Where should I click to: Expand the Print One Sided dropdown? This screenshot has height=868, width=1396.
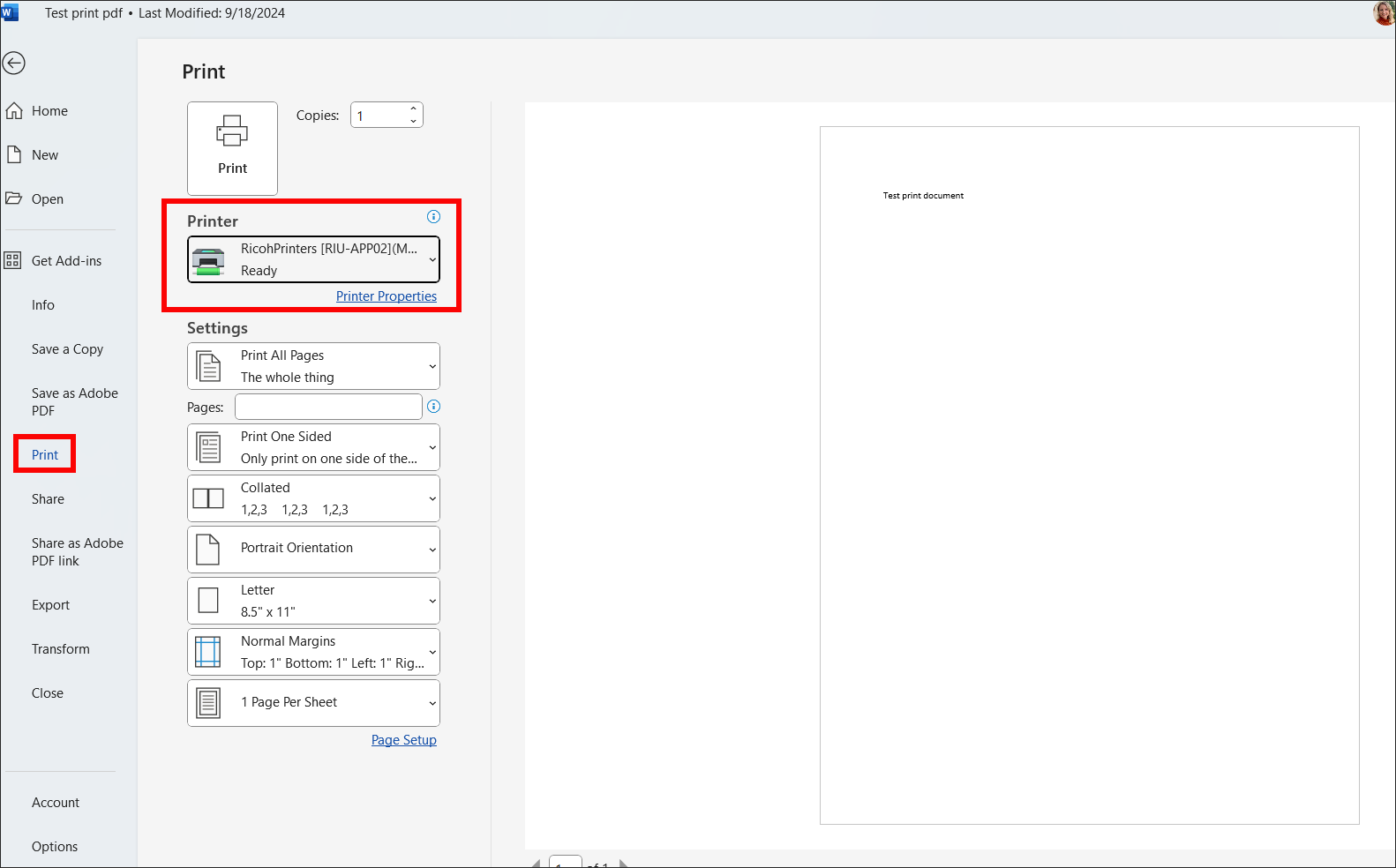(x=432, y=447)
